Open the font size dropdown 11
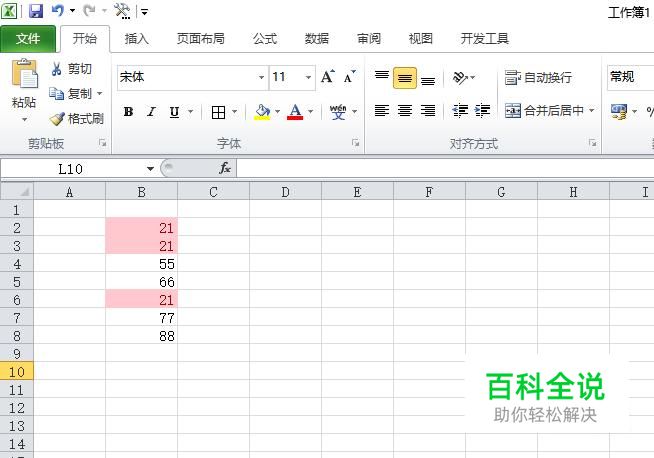The height and width of the screenshot is (458, 654). (x=308, y=78)
